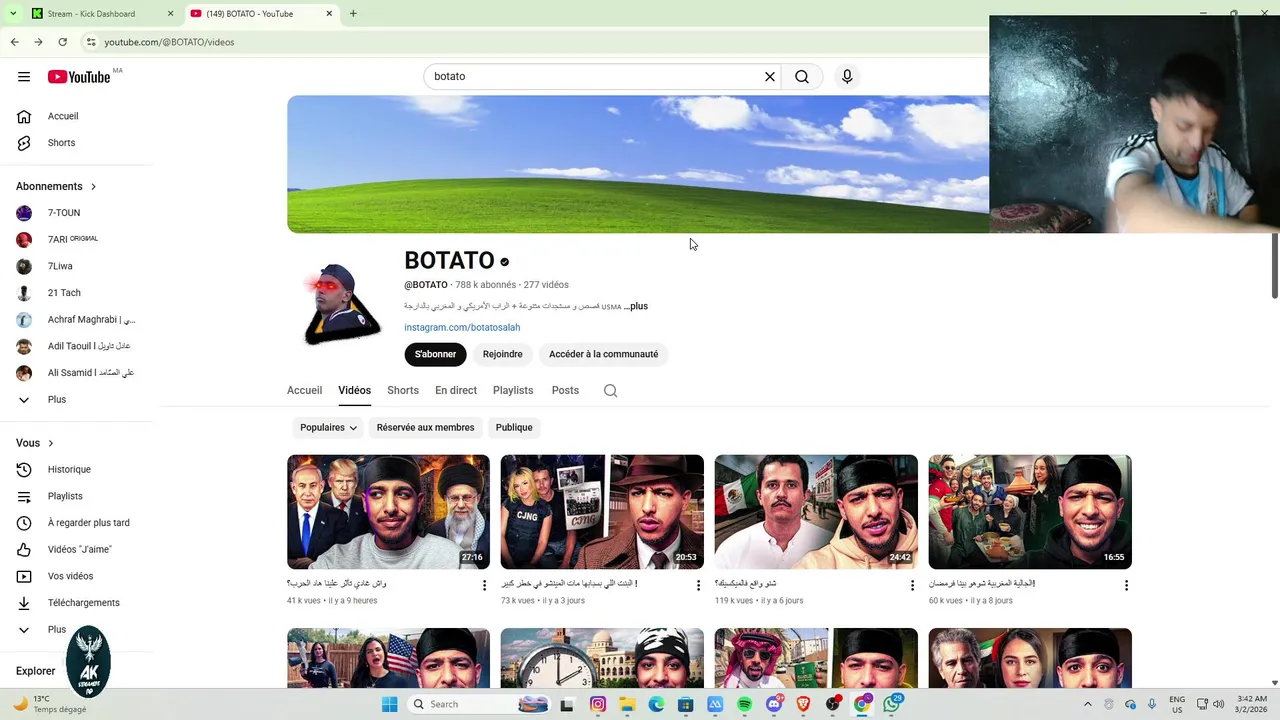Expand channel description with ...plus
The height and width of the screenshot is (720, 1280).
636,306
